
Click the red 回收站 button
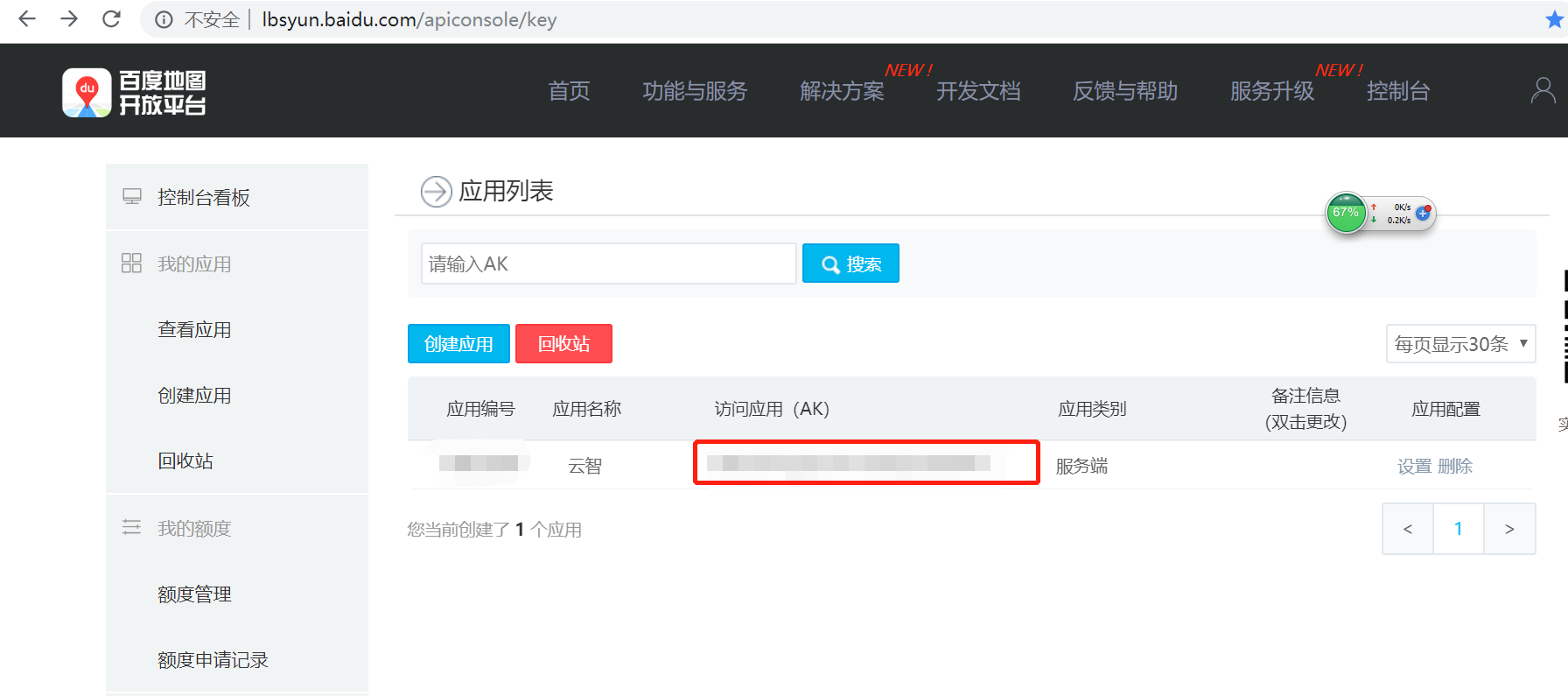(x=563, y=343)
